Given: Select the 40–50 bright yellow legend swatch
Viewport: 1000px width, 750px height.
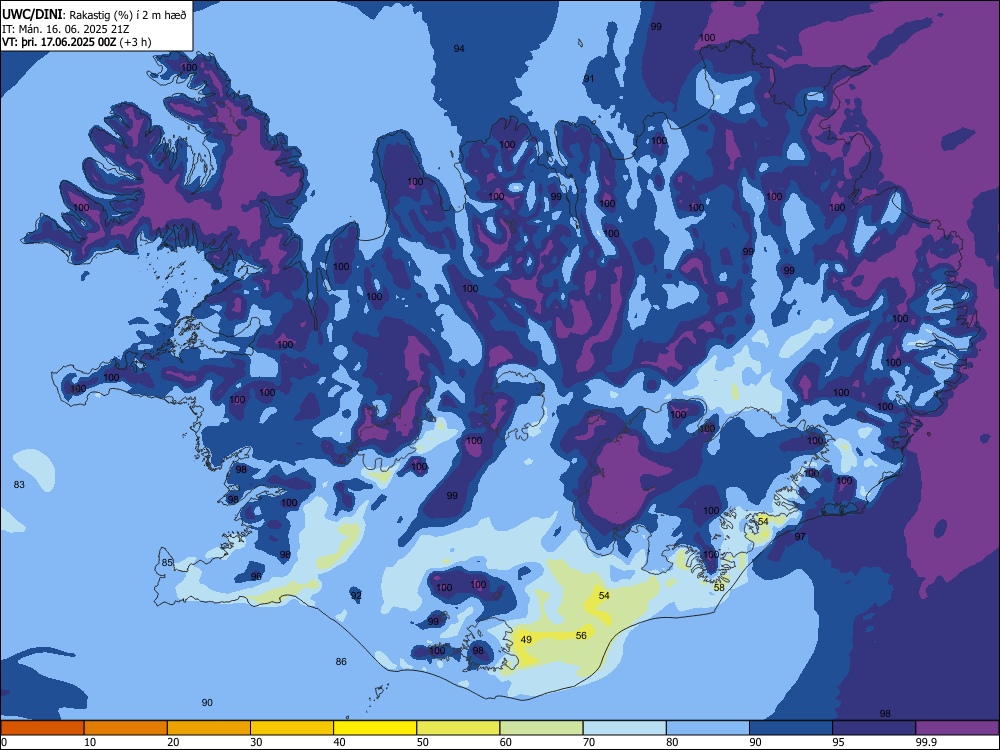Looking at the screenshot, I should (375, 728).
